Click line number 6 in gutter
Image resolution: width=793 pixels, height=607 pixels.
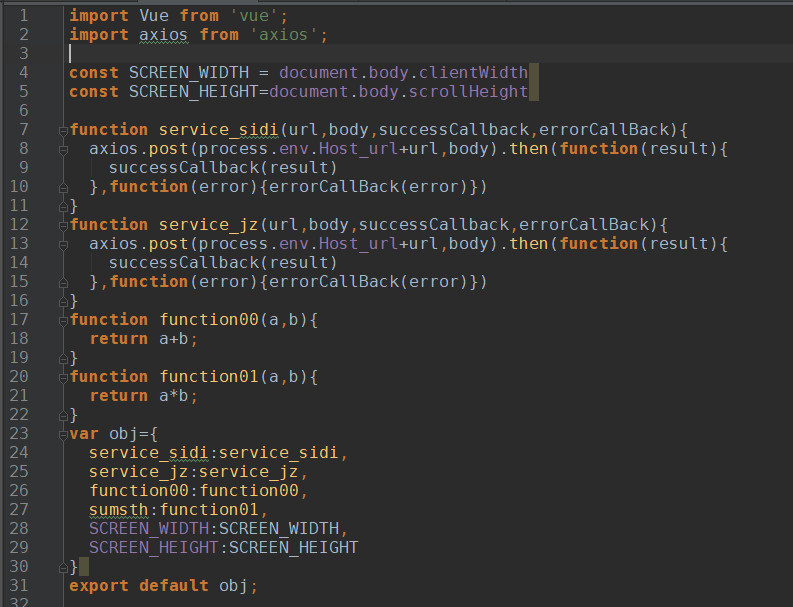click(24, 111)
